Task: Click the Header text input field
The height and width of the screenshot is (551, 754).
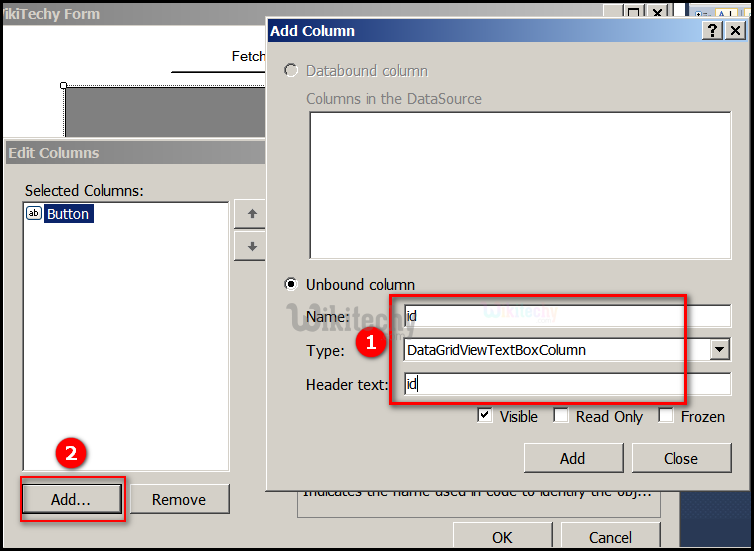Action: click(566, 384)
